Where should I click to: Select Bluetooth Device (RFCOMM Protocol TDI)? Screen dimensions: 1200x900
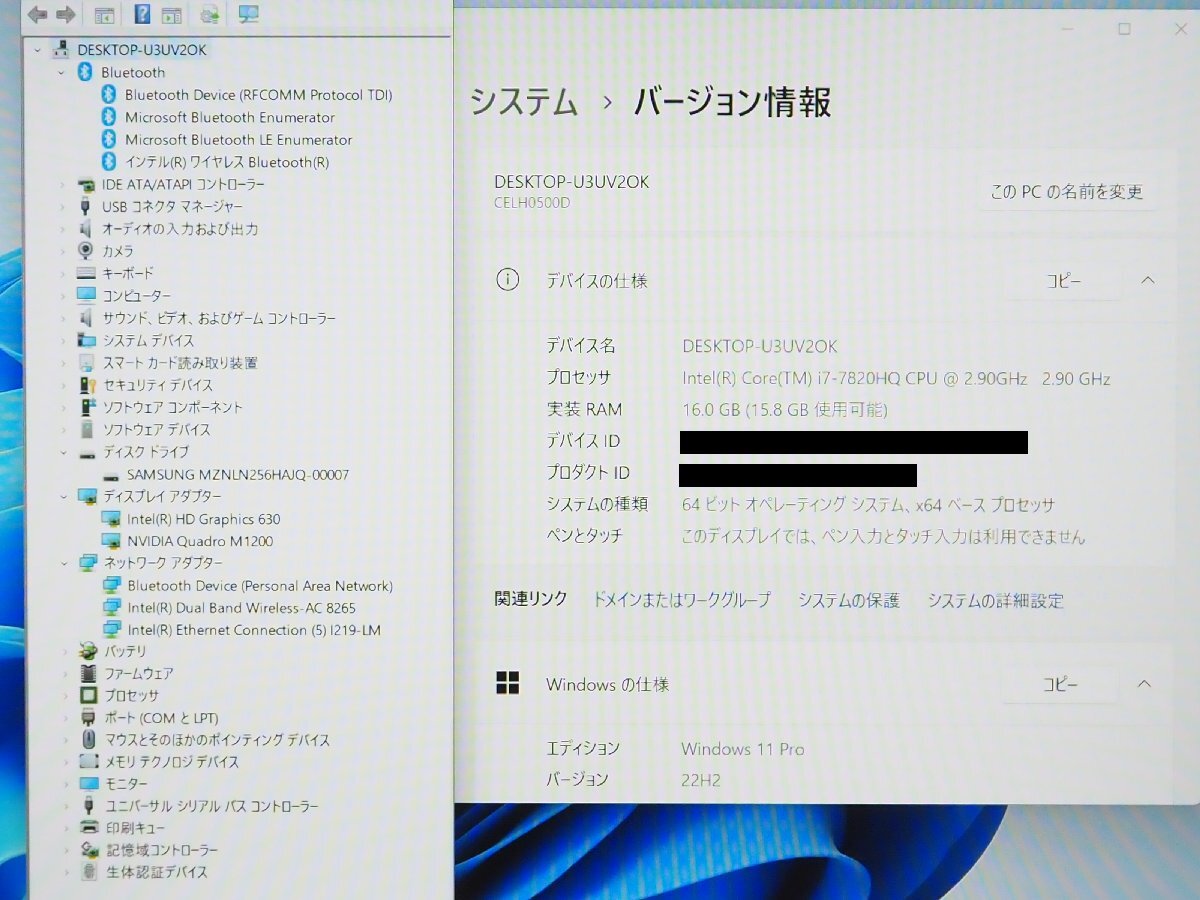click(258, 95)
